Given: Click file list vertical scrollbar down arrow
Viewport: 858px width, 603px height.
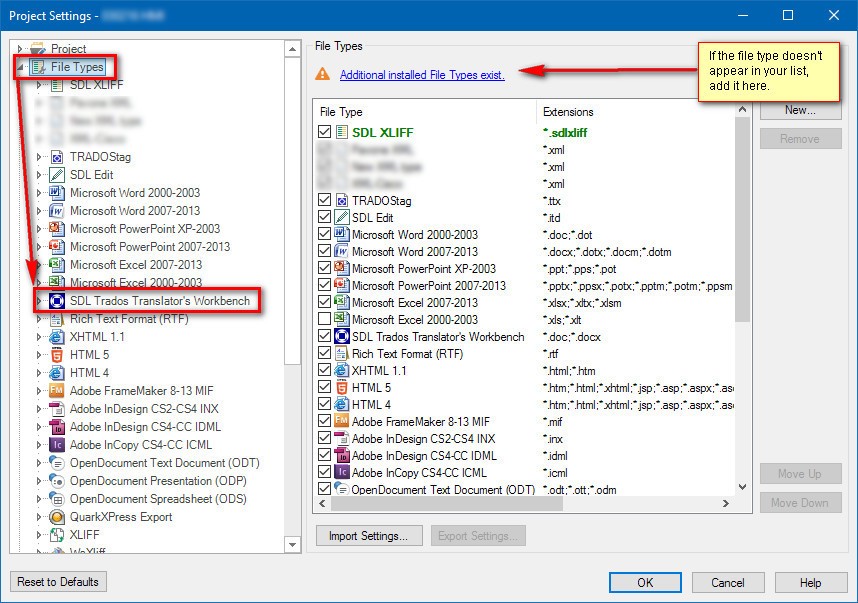Looking at the screenshot, I should point(743,486).
